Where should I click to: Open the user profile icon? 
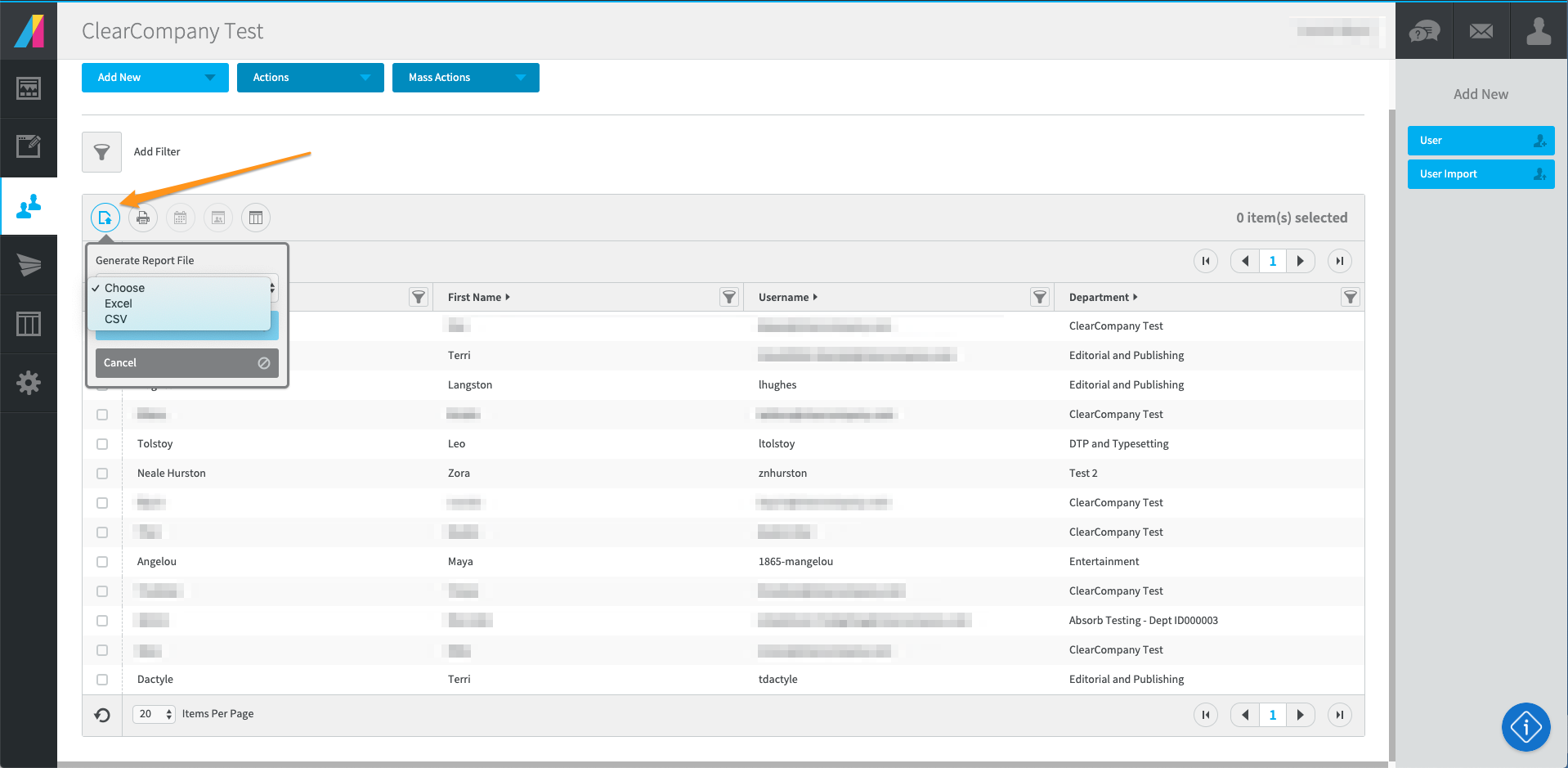(1539, 31)
